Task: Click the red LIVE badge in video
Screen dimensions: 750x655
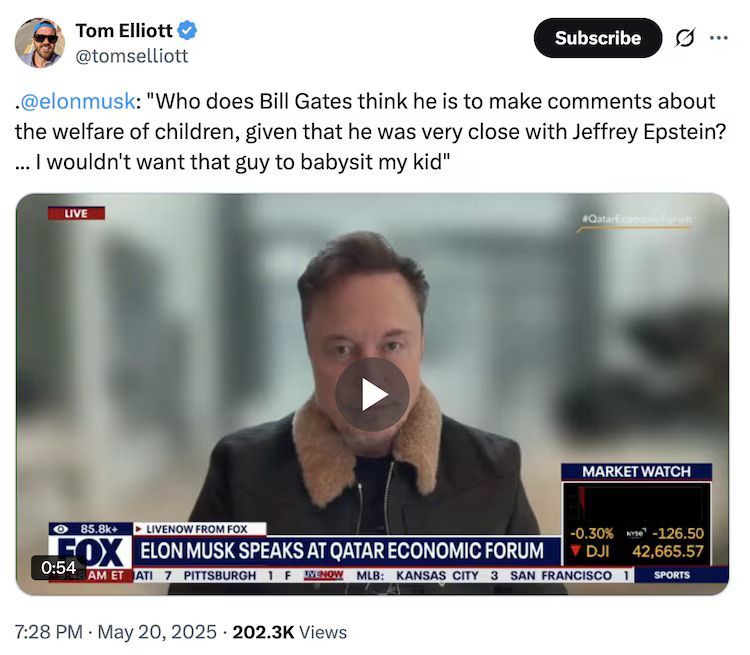Action: pyautogui.click(x=76, y=213)
